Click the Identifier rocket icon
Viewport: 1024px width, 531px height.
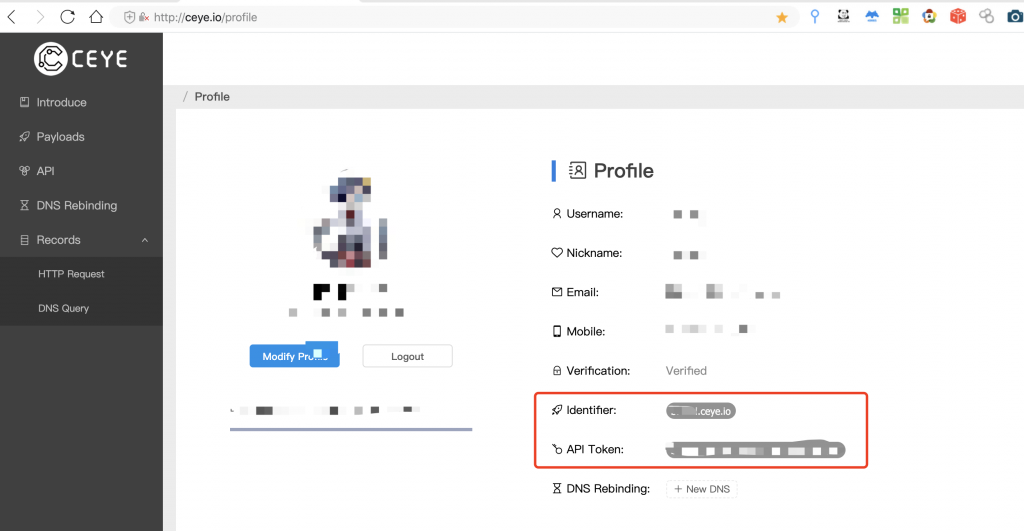[556, 410]
